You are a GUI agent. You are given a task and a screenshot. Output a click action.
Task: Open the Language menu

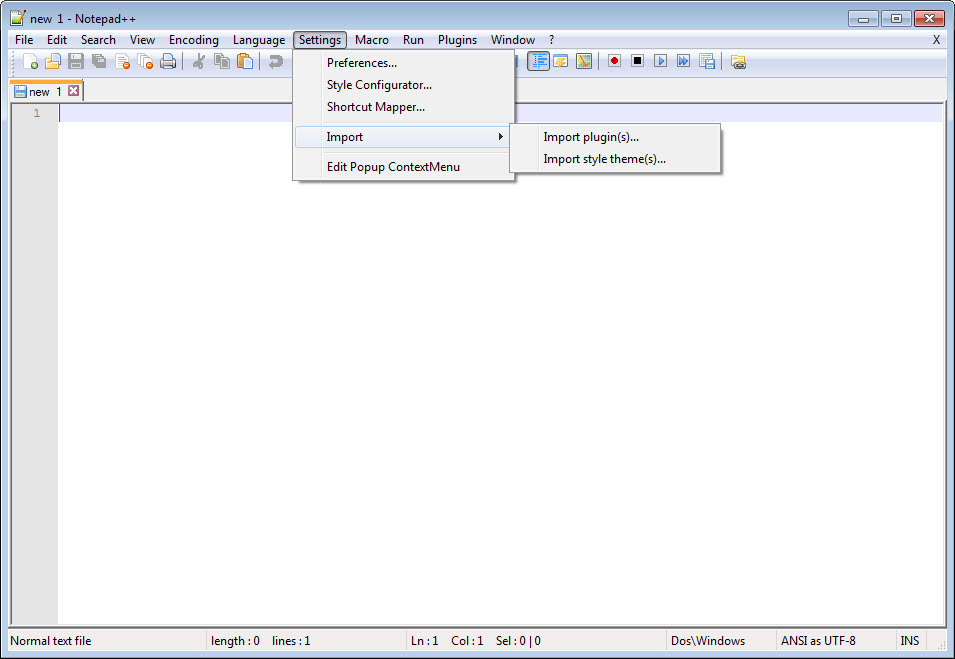coord(258,40)
